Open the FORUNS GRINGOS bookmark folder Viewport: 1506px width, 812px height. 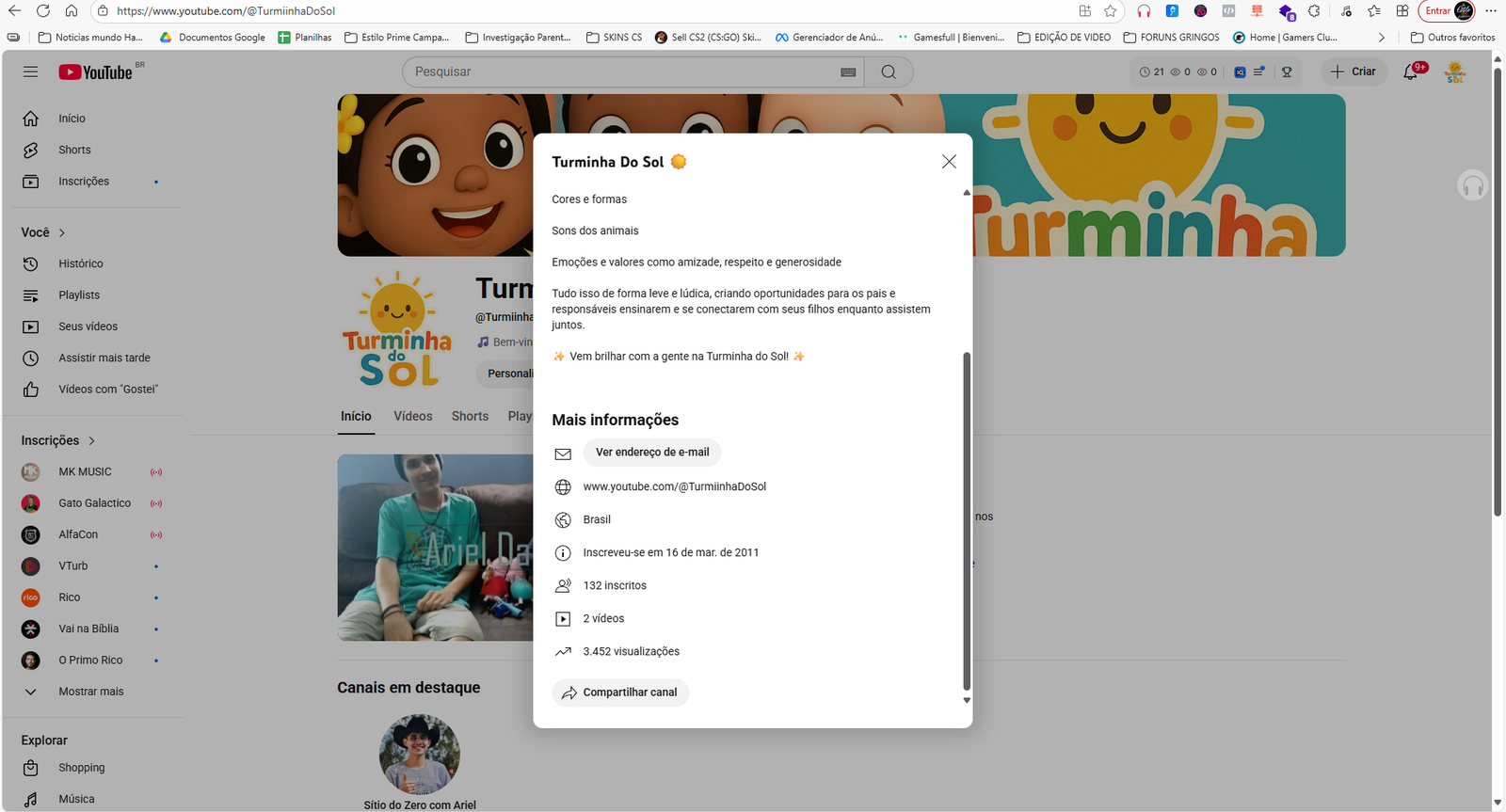click(x=1171, y=38)
